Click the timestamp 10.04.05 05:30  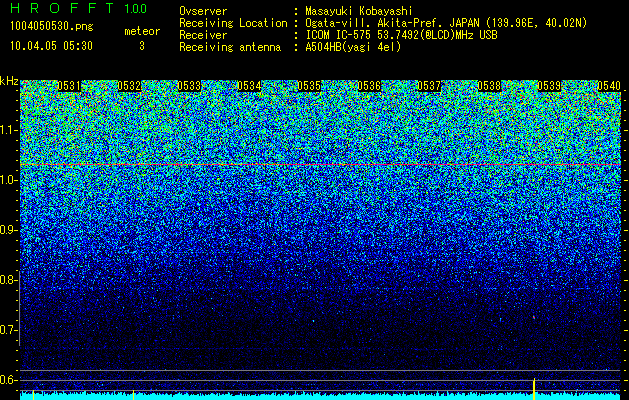(51, 46)
